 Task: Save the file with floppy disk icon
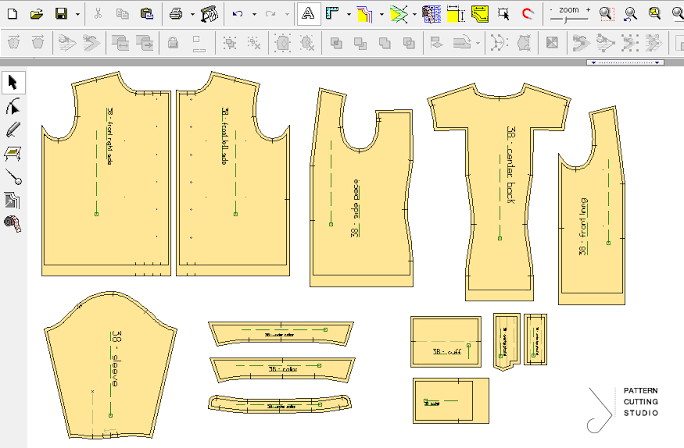point(61,14)
